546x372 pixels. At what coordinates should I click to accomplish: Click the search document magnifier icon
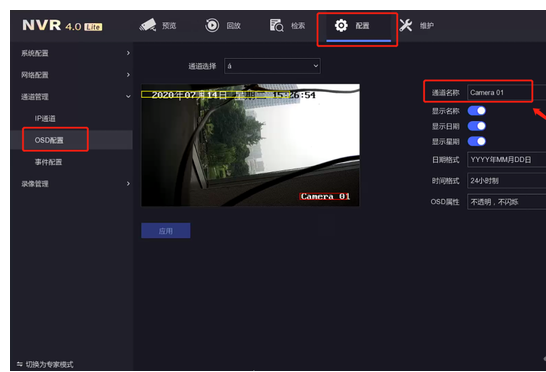[x=276, y=25]
